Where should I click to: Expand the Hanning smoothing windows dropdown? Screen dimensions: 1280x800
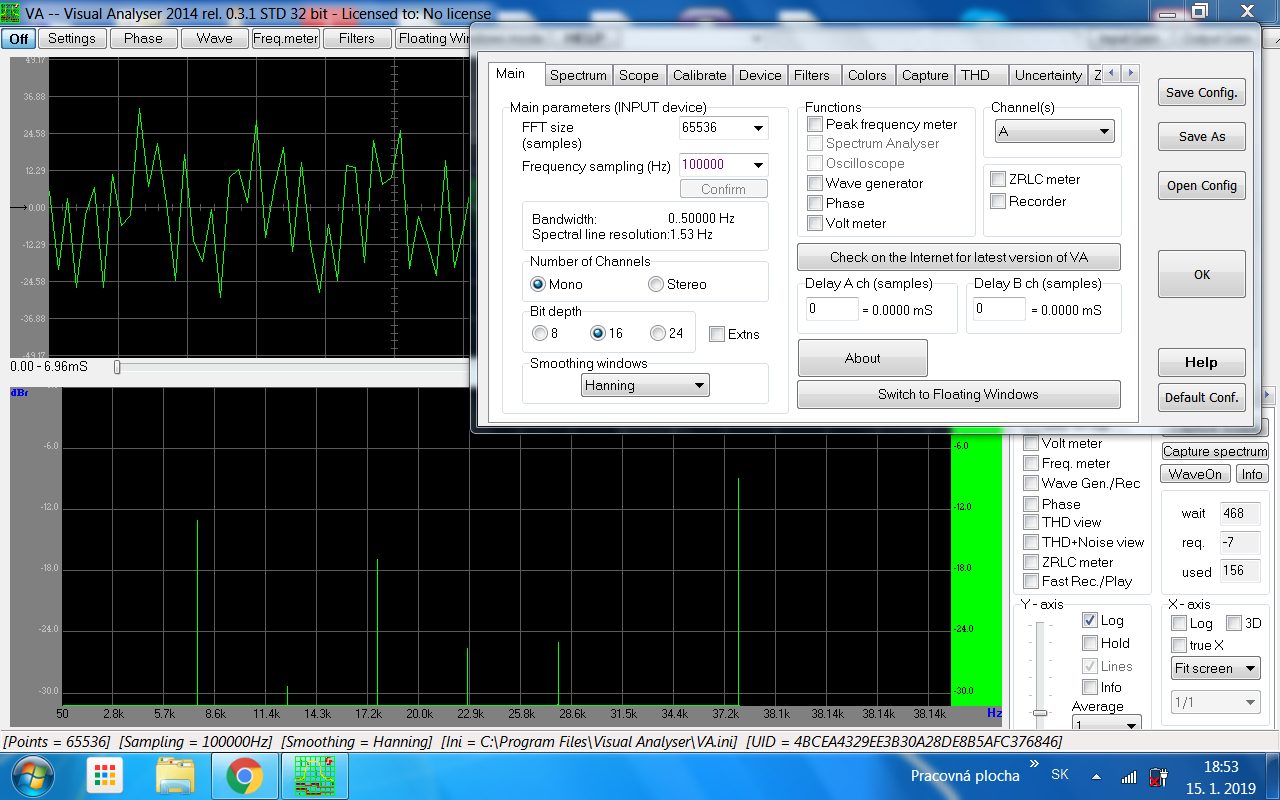645,386
